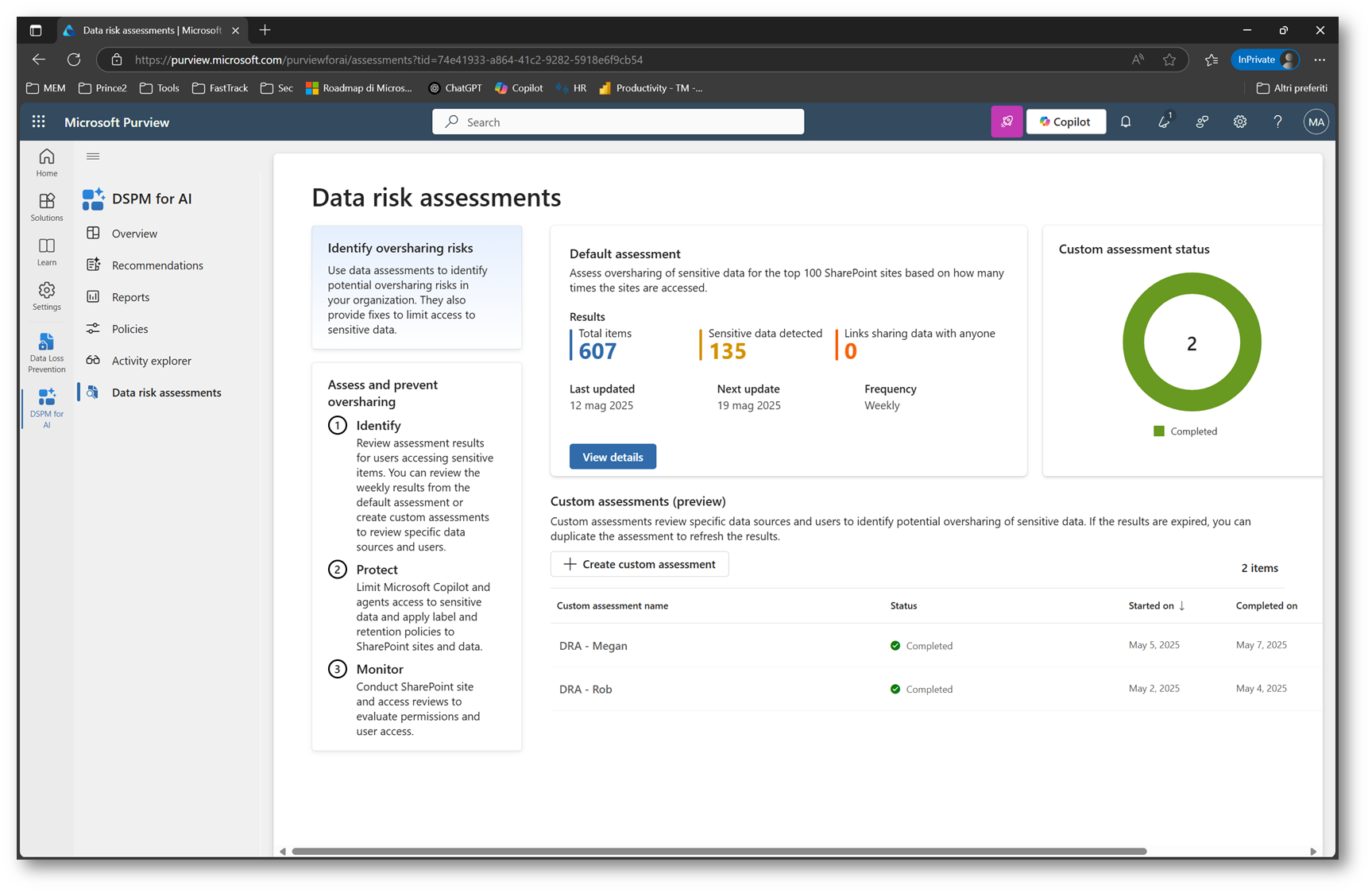The height and width of the screenshot is (893, 1372).
Task: Open the Copilot bookmark in favorites bar
Action: tap(519, 88)
